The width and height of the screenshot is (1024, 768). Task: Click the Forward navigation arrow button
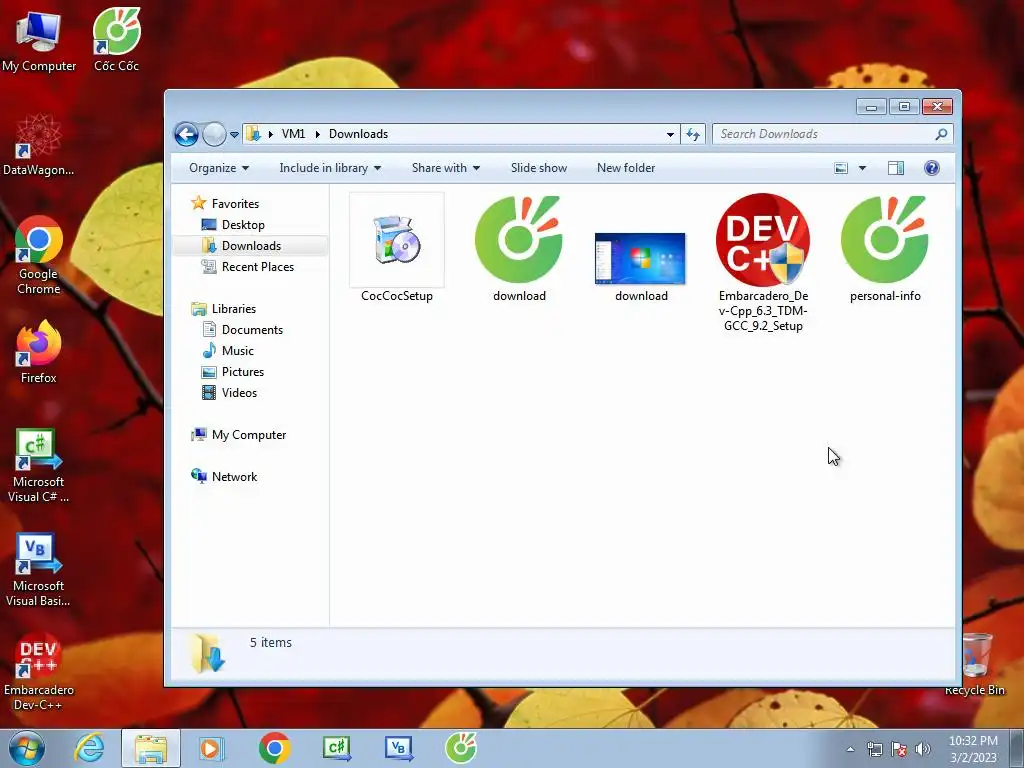click(x=214, y=135)
